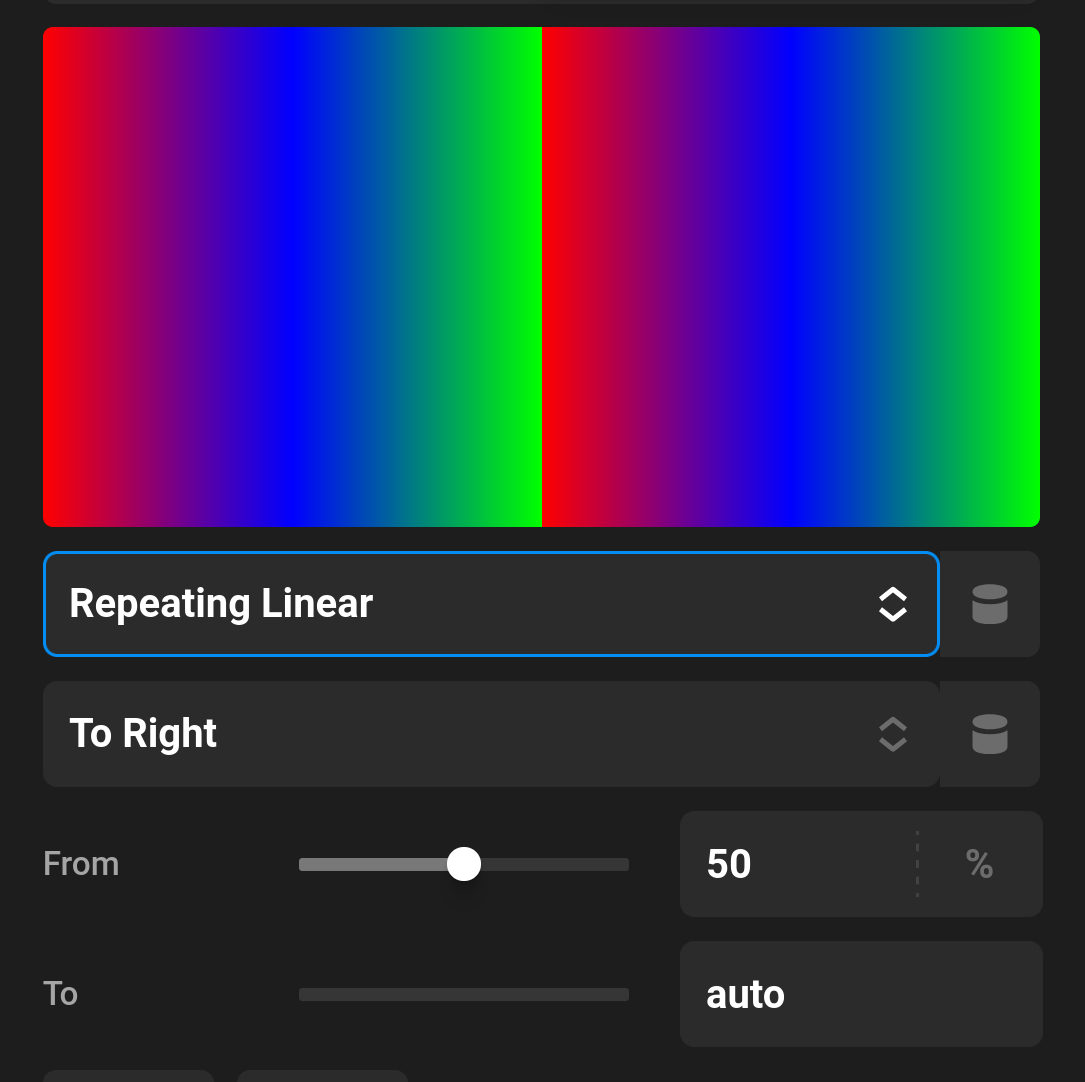Click the variable icon beside Repeating Linear
The height and width of the screenshot is (1082, 1085).
click(x=989, y=604)
